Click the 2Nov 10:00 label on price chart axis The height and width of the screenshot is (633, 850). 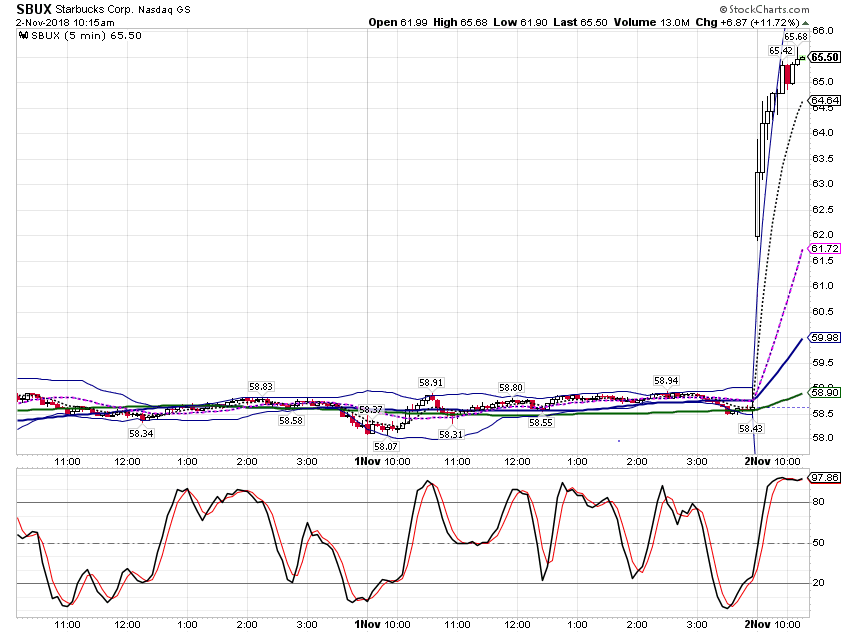[772, 462]
